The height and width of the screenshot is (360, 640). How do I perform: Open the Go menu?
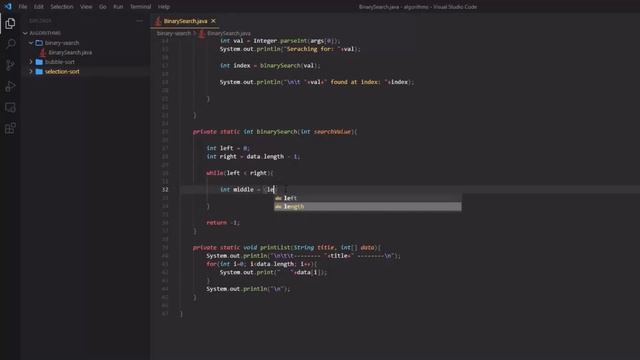[103, 7]
